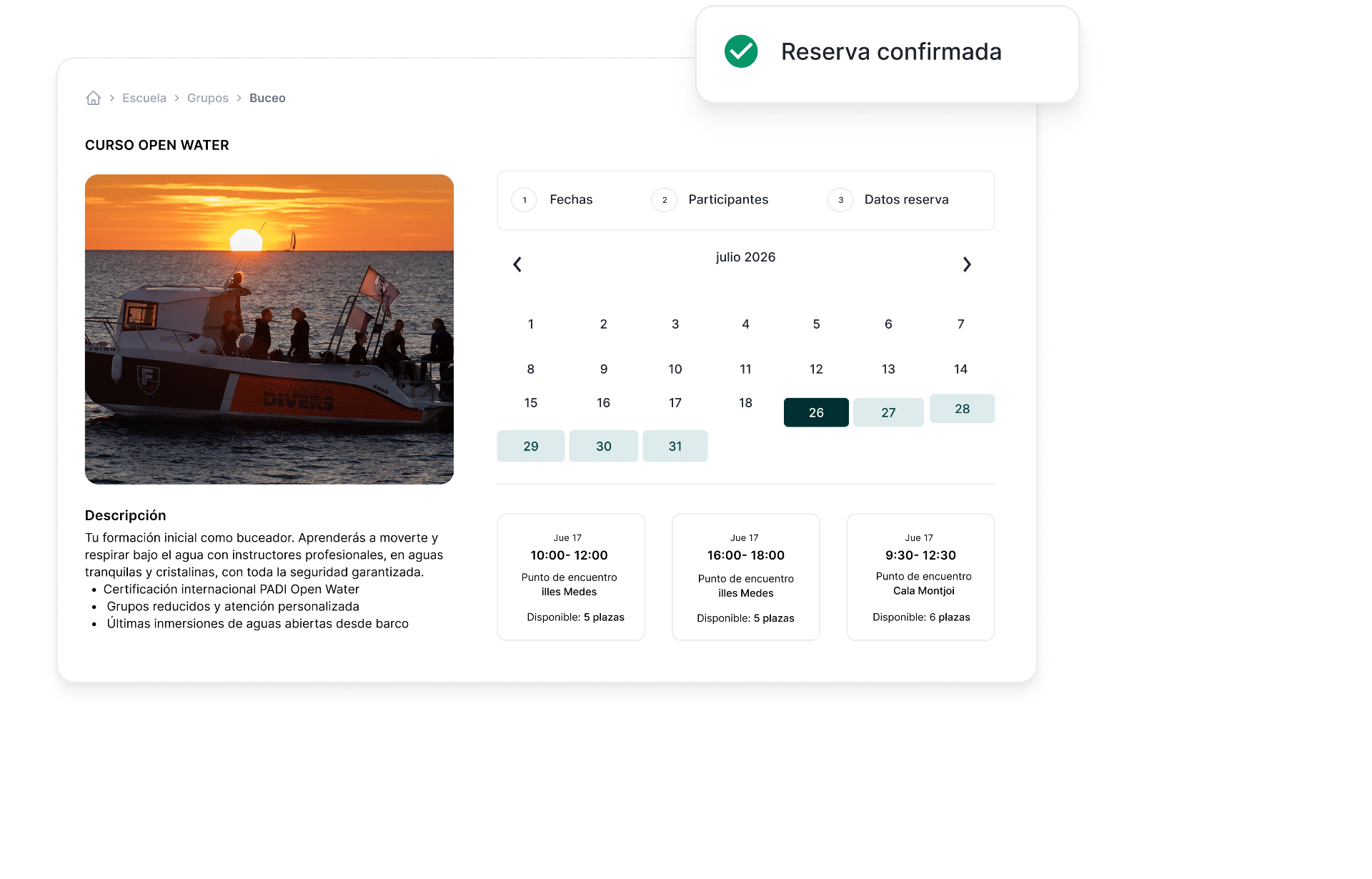Image resolution: width=1372 pixels, height=879 pixels.
Task: Choose the 9:30- 12:30 Cala Montjoi slot
Action: [920, 577]
